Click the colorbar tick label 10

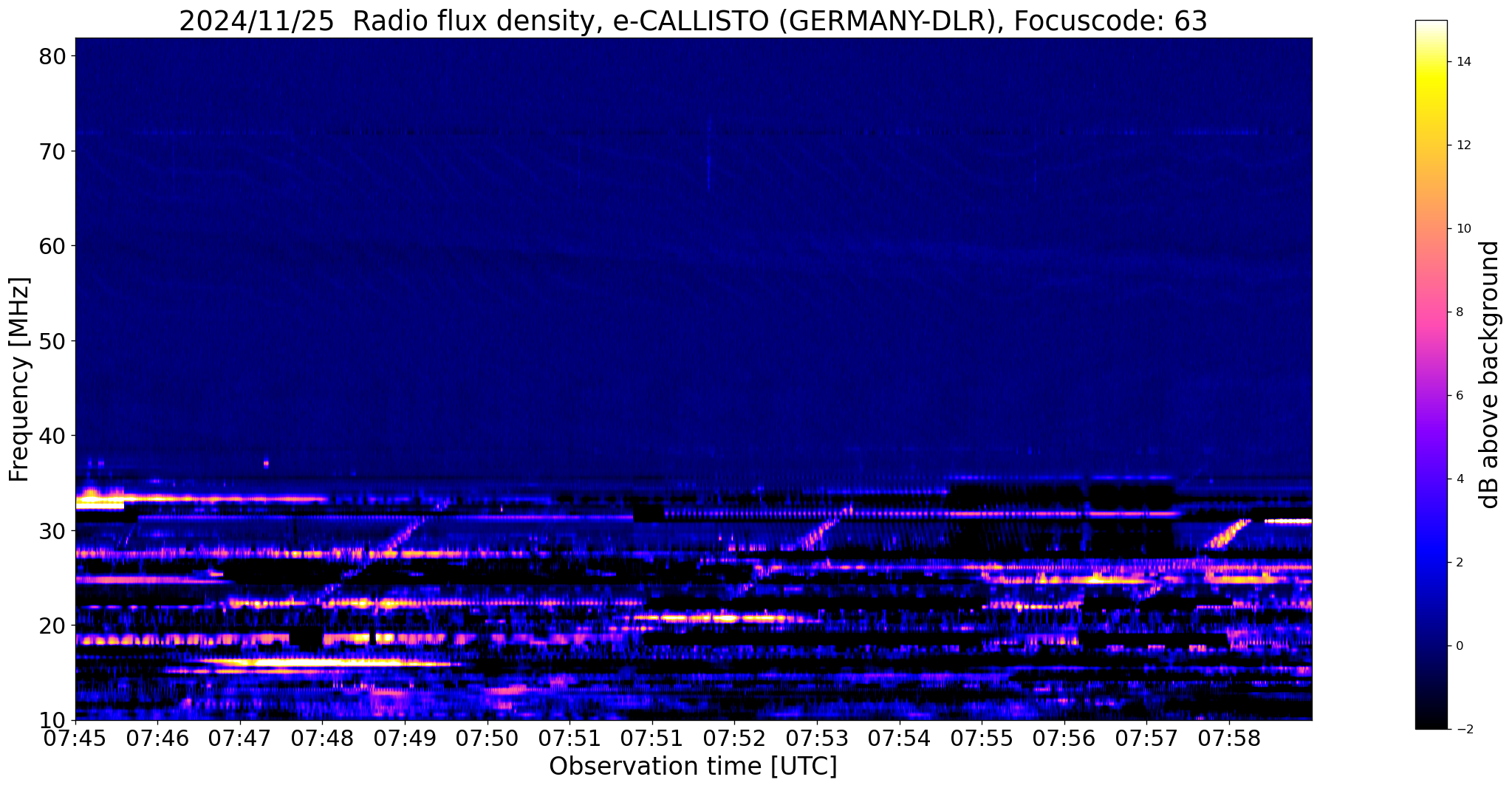coord(1463,229)
